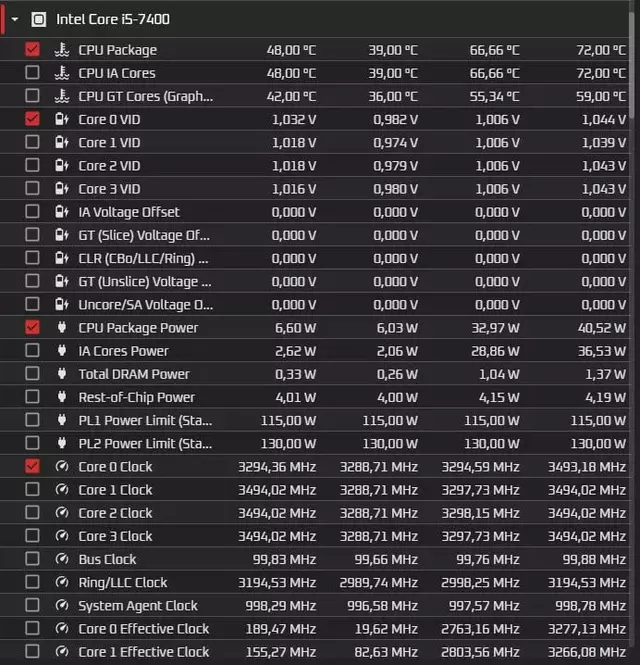Click the gauge icon beside Core 2 Clock
The width and height of the screenshot is (640, 665).
(x=62, y=512)
